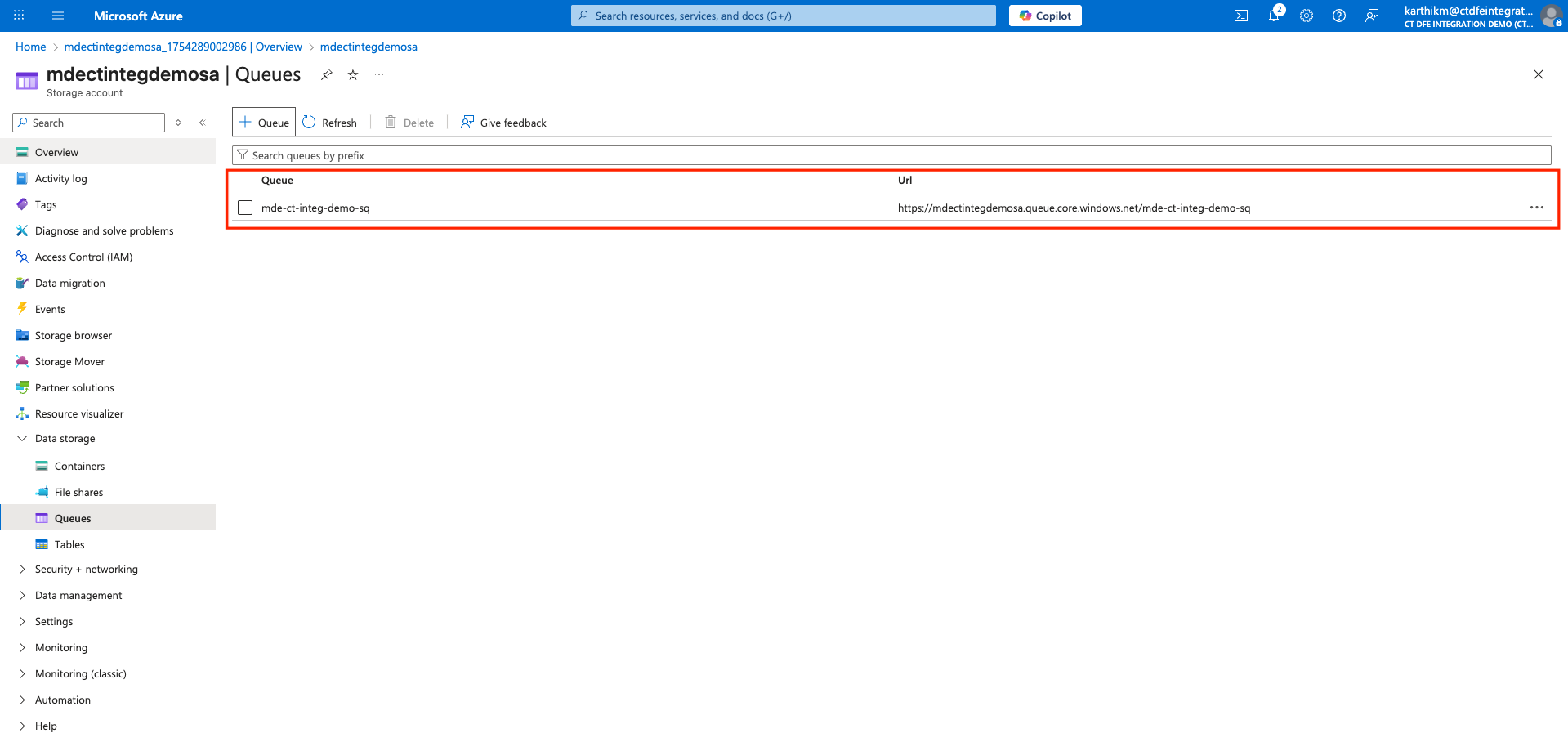The width and height of the screenshot is (1568, 751).
Task: Go to Home breadcrumb link
Action: point(30,47)
